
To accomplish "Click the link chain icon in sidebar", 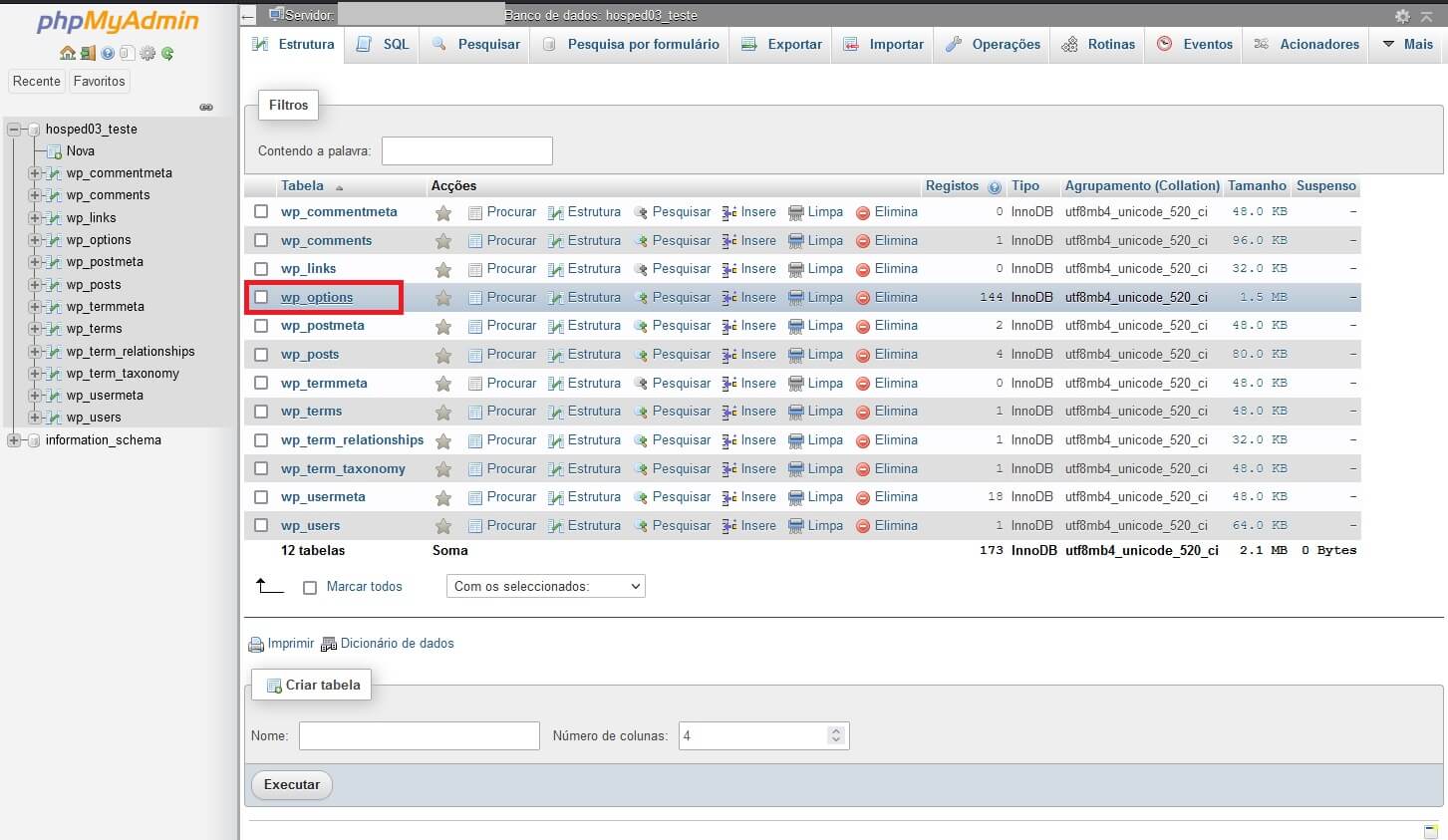I will (206, 107).
